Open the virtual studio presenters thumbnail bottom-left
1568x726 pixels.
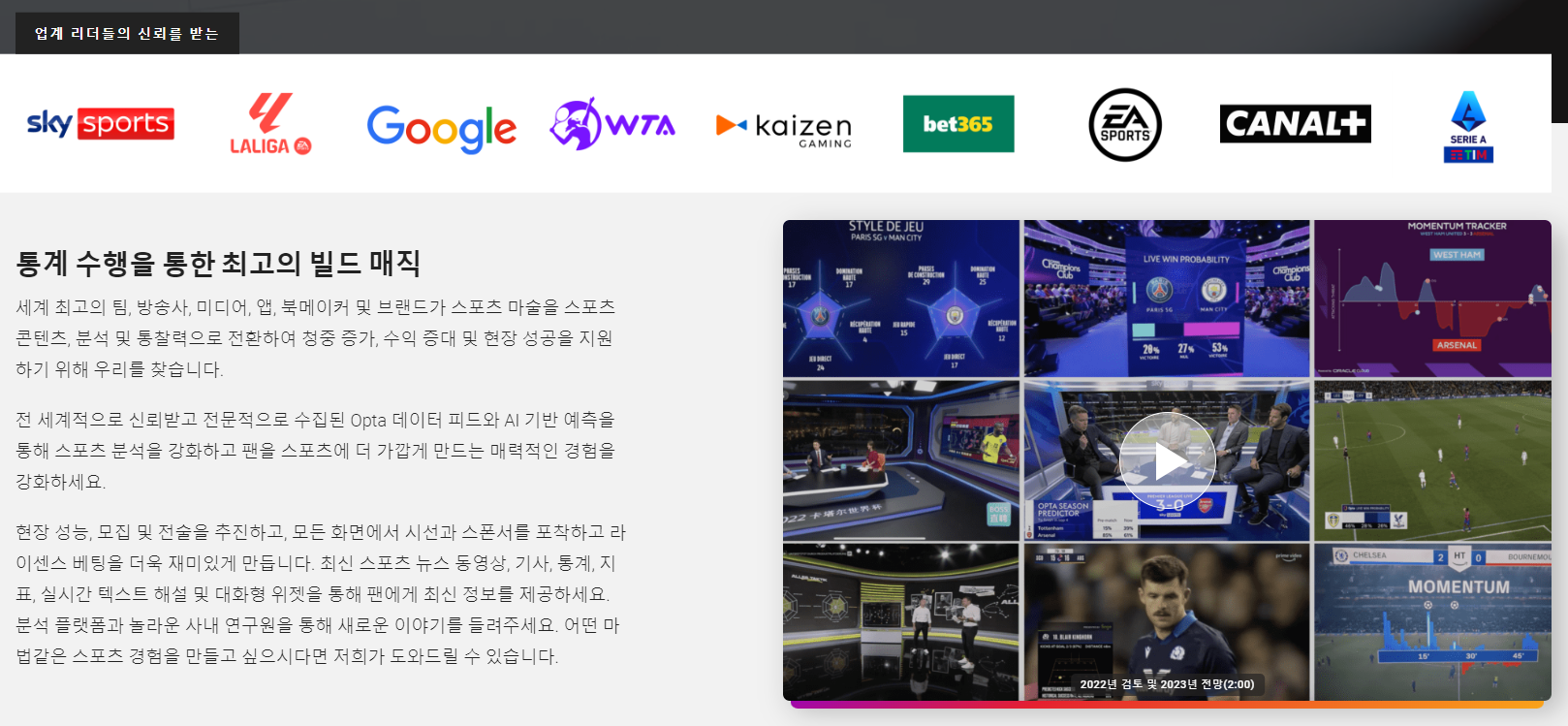(901, 622)
